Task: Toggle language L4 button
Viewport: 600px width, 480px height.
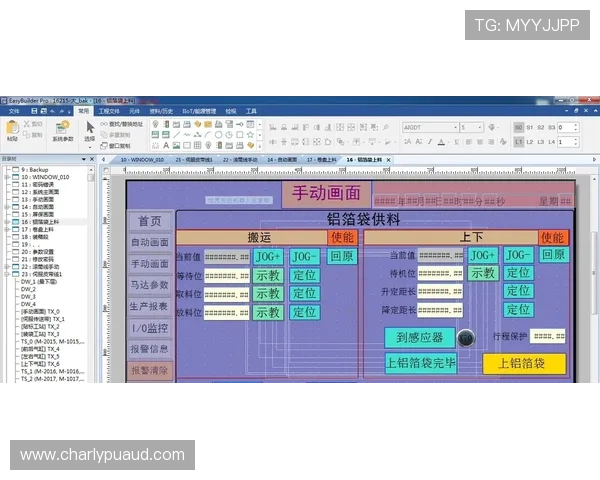Action: point(551,142)
